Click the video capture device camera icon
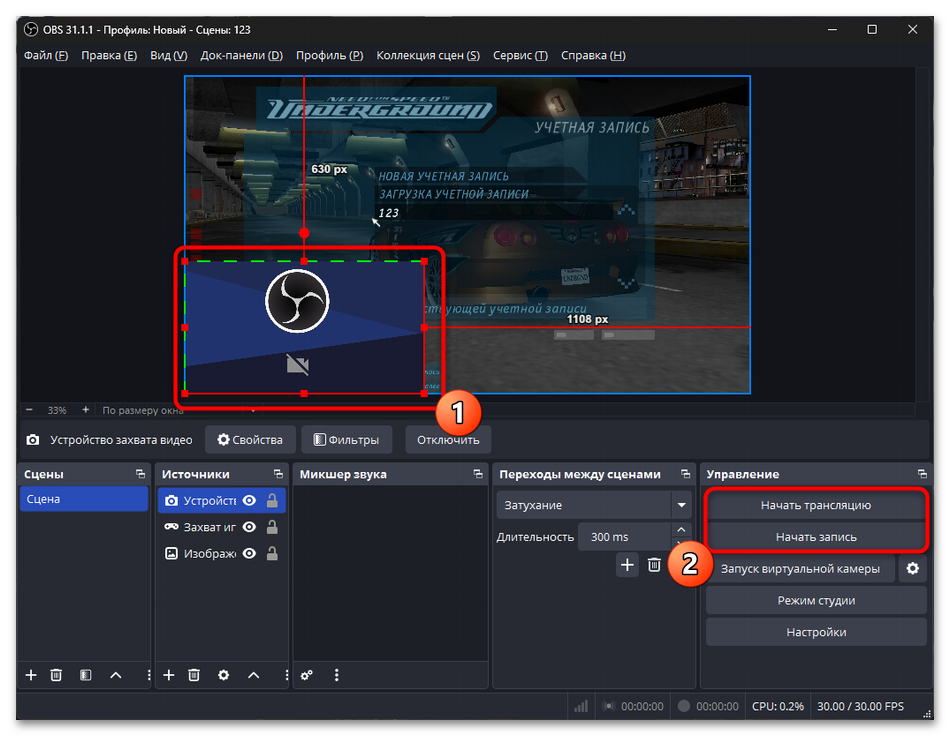 pyautogui.click(x=171, y=501)
